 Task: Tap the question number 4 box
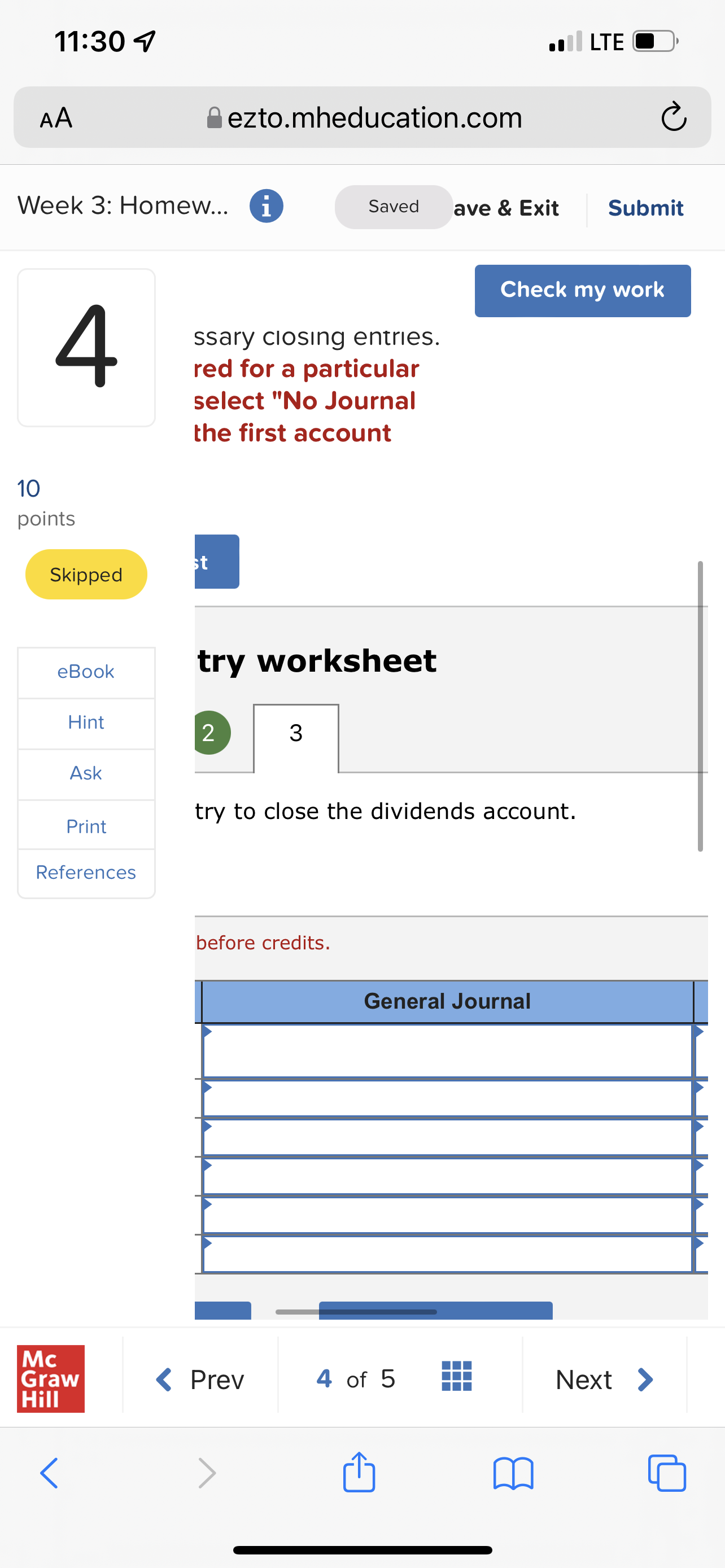click(x=86, y=348)
